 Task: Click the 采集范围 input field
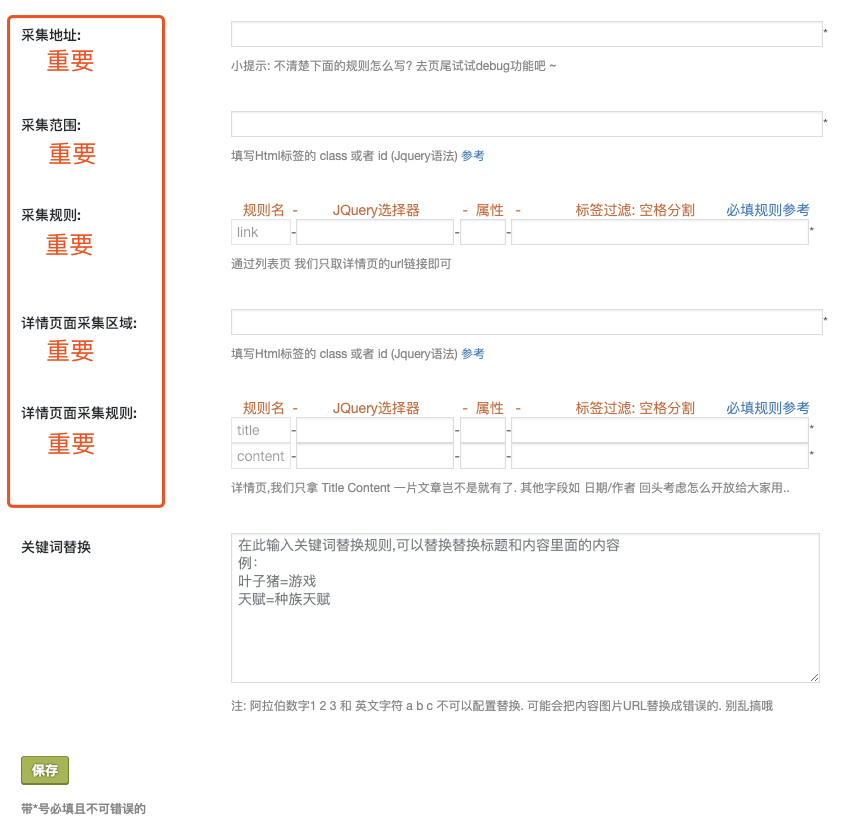click(527, 124)
